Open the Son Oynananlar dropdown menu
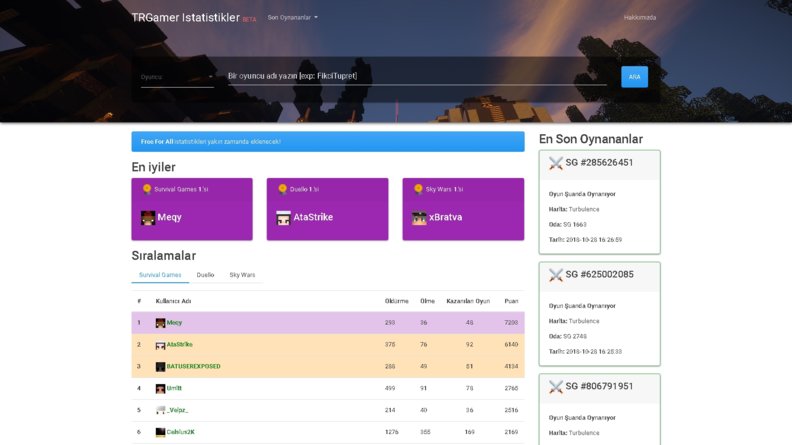This screenshot has height=445, width=792. (x=292, y=18)
